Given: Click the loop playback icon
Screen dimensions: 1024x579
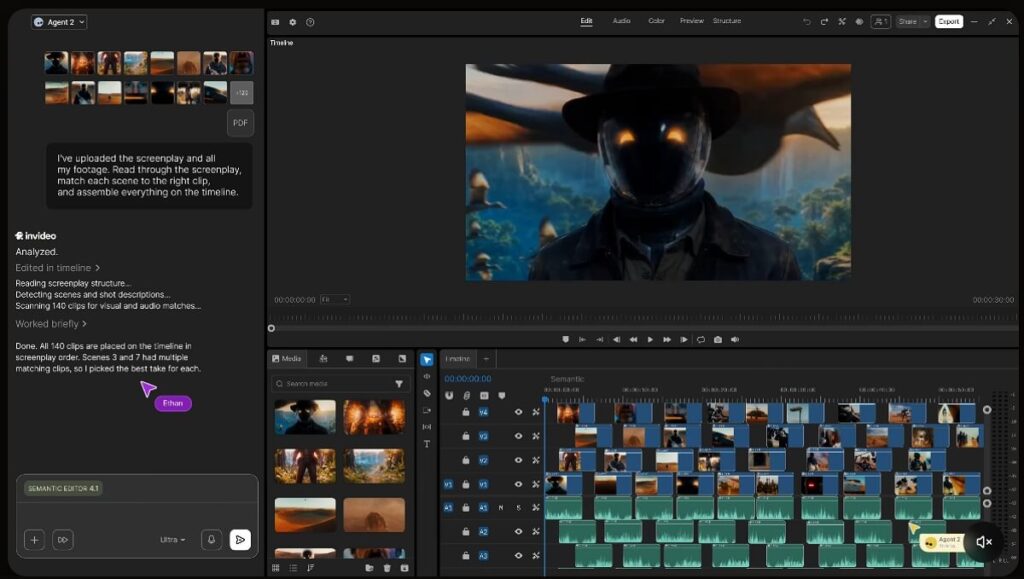Looking at the screenshot, I should click(701, 339).
